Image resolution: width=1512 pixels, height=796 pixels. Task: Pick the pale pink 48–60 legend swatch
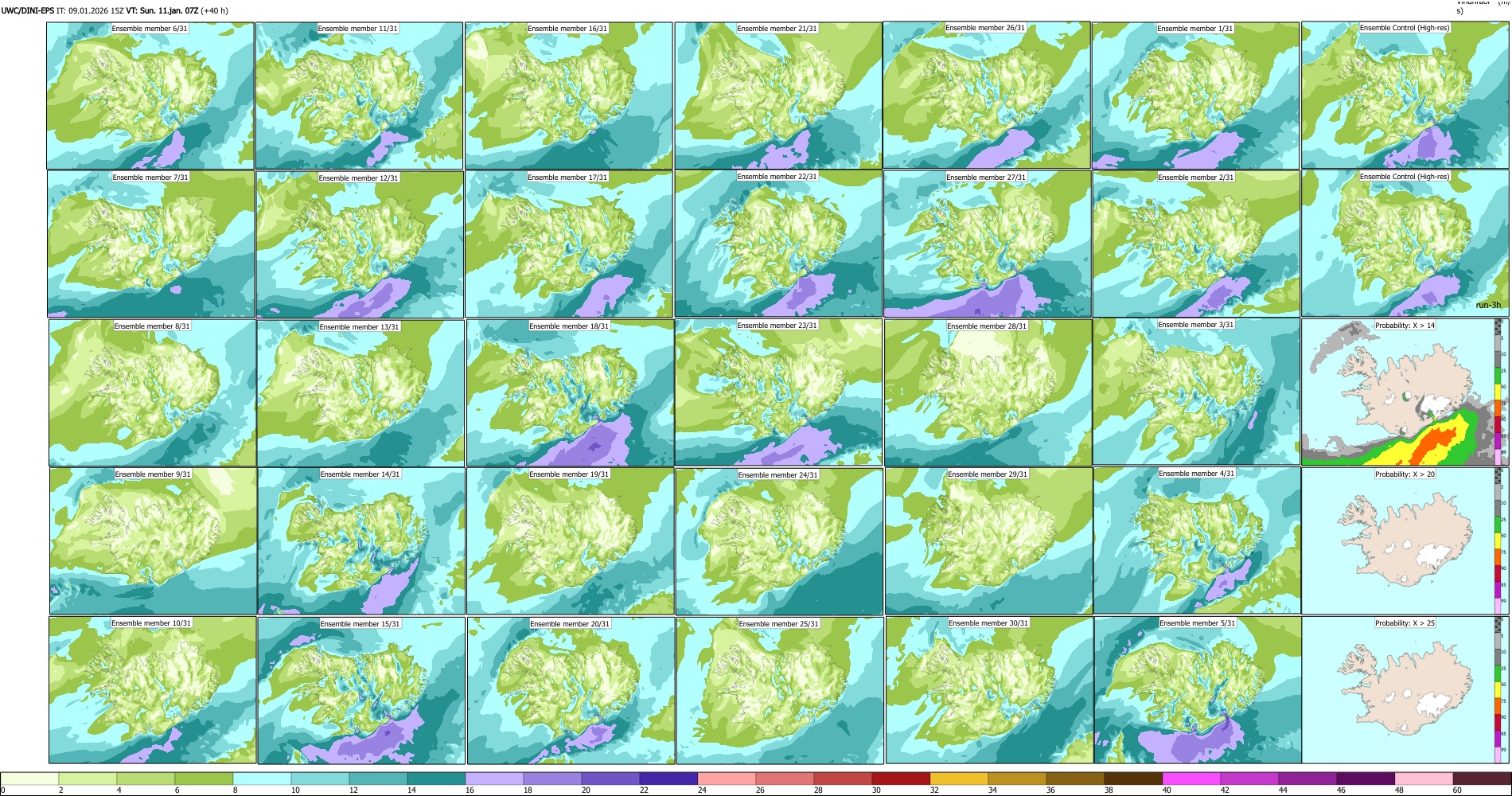pyautogui.click(x=1424, y=778)
